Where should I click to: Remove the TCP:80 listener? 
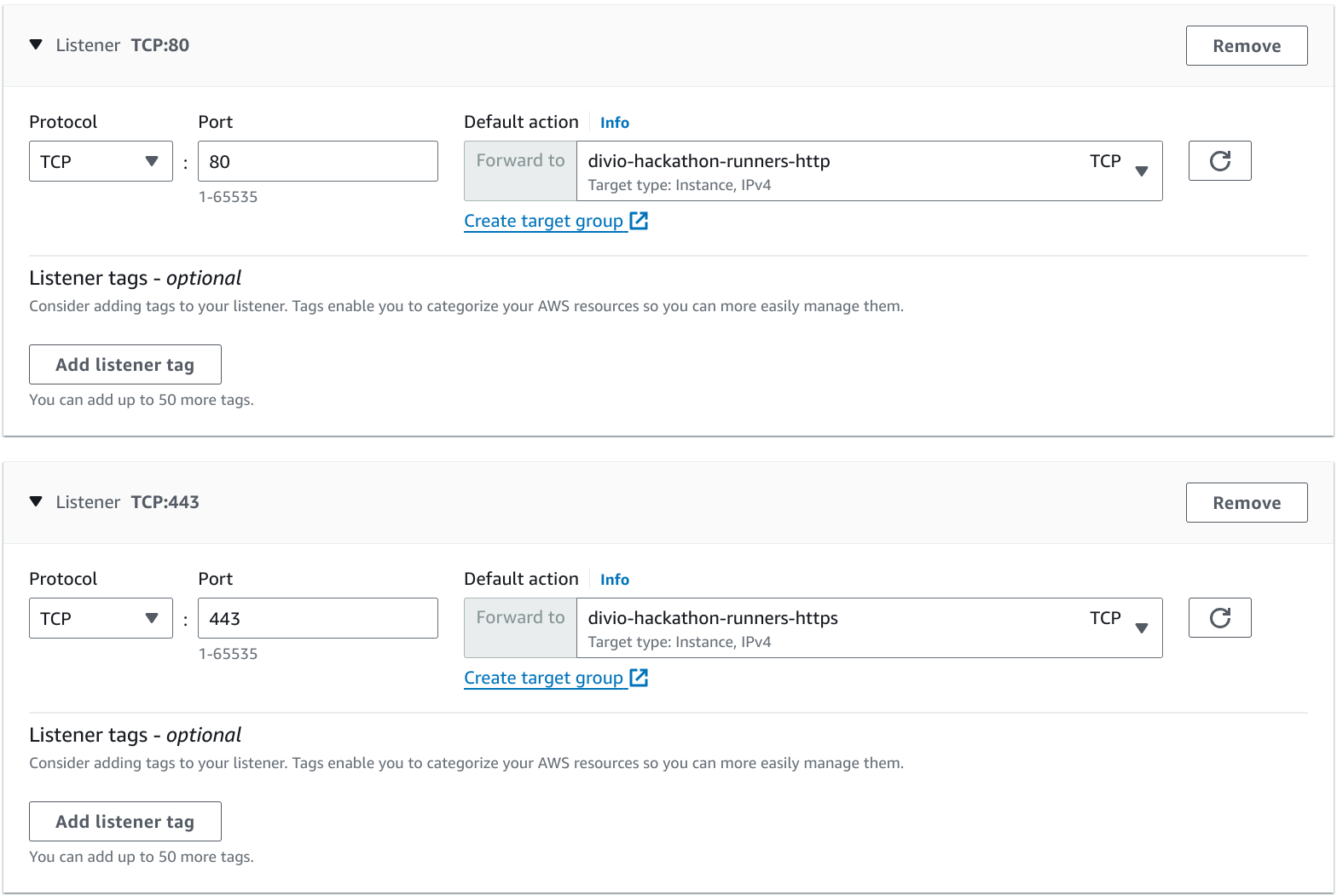[x=1246, y=46]
